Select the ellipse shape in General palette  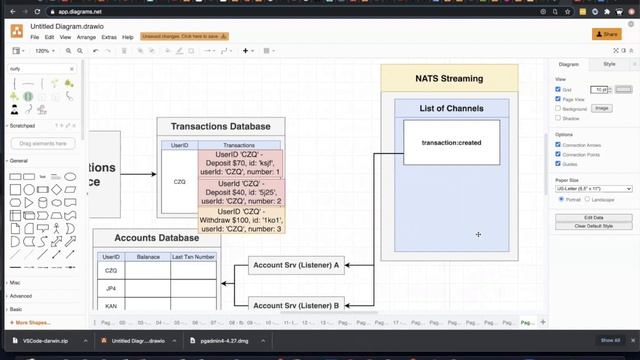(70, 177)
